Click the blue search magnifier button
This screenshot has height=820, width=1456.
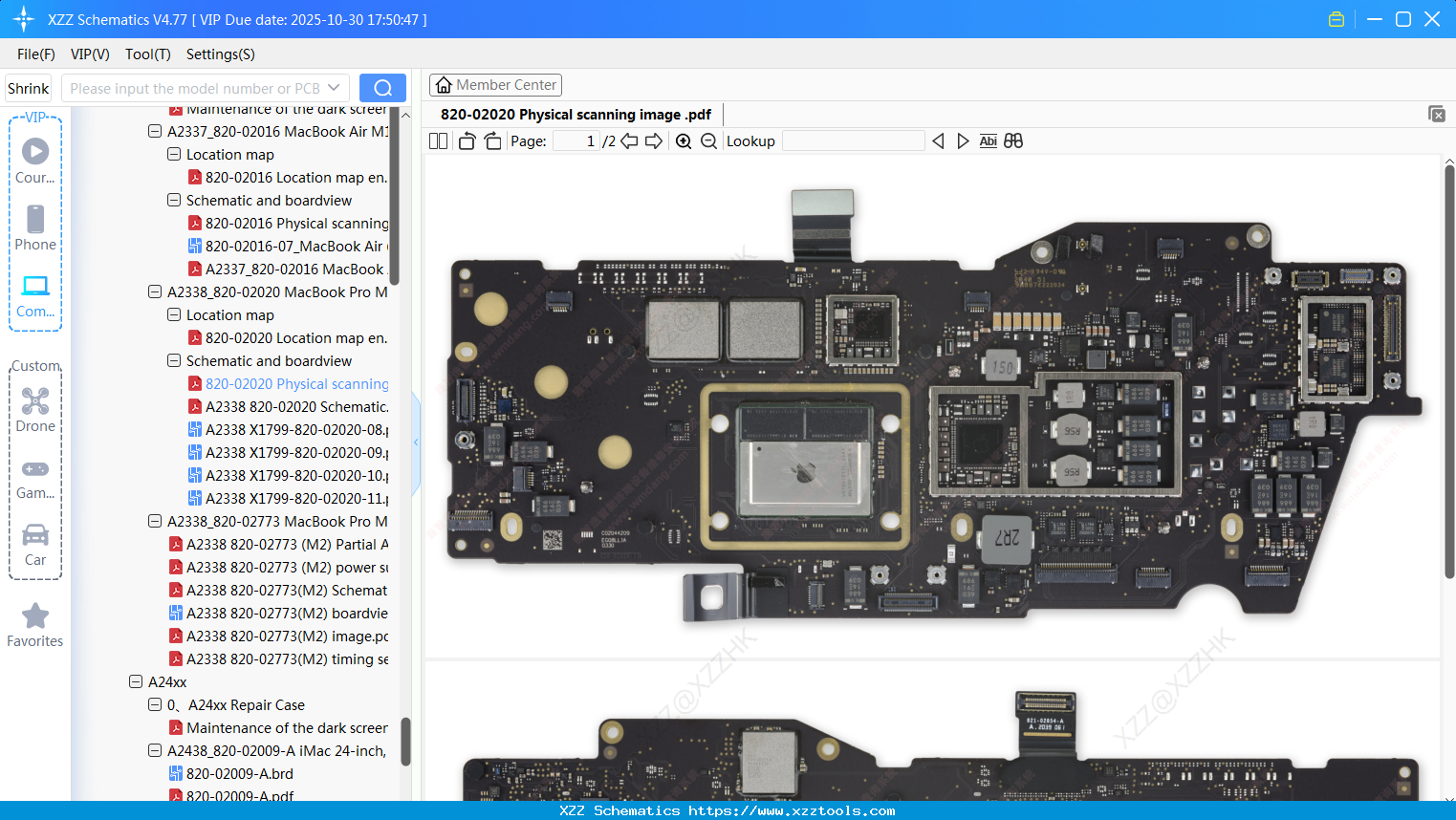(382, 88)
